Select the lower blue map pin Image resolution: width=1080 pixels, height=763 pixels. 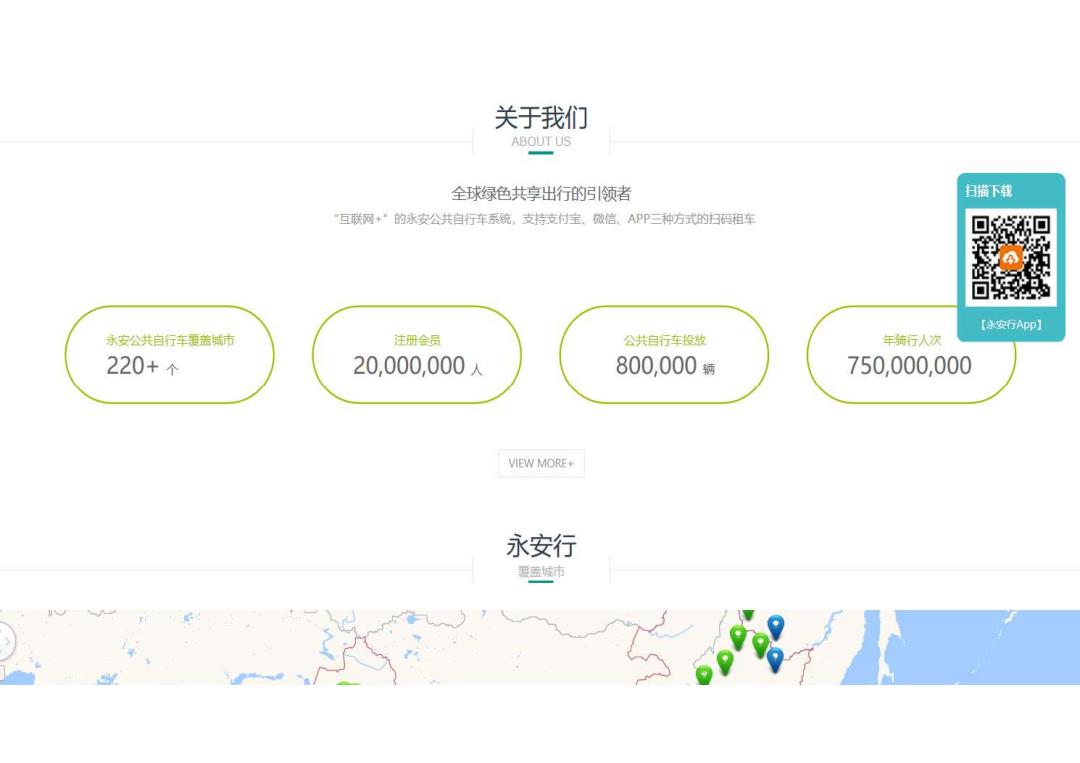coord(775,660)
